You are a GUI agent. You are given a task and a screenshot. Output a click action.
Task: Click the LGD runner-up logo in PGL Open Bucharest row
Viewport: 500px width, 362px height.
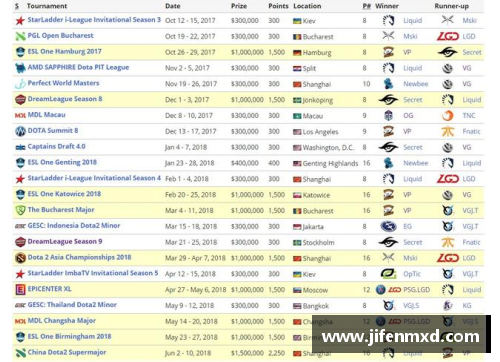click(x=448, y=36)
